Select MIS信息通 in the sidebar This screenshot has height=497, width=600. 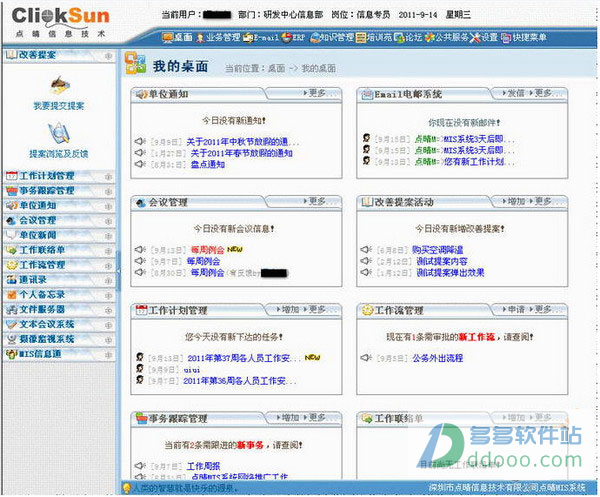tap(59, 354)
